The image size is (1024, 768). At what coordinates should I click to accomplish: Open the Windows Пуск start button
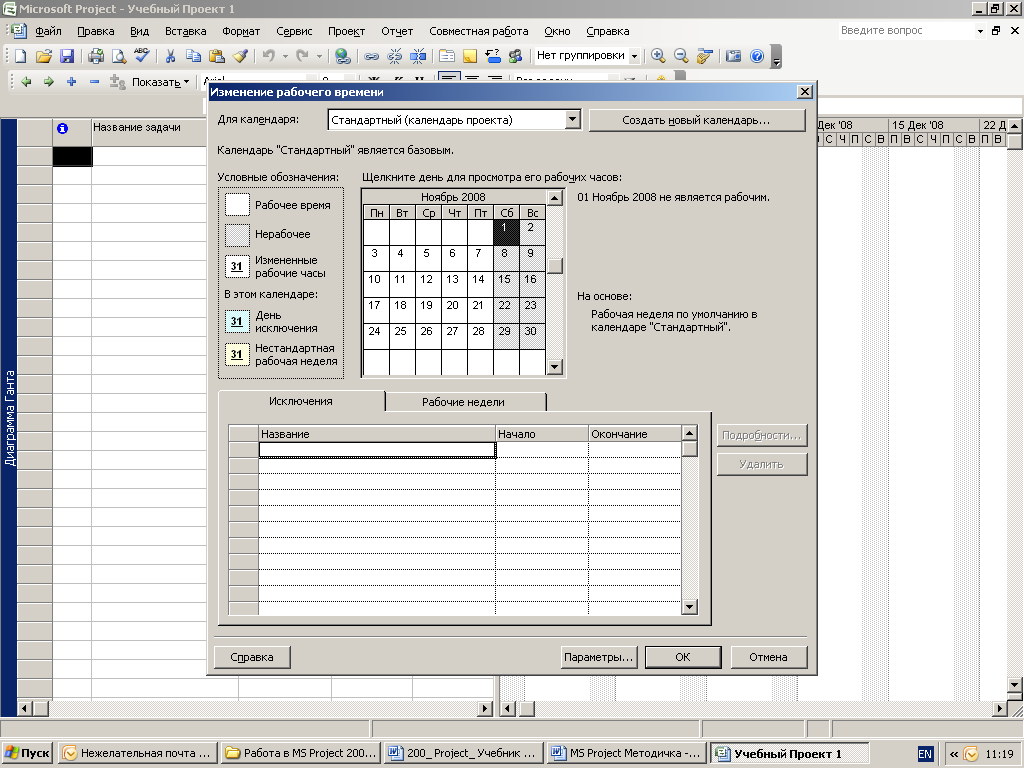tap(27, 753)
